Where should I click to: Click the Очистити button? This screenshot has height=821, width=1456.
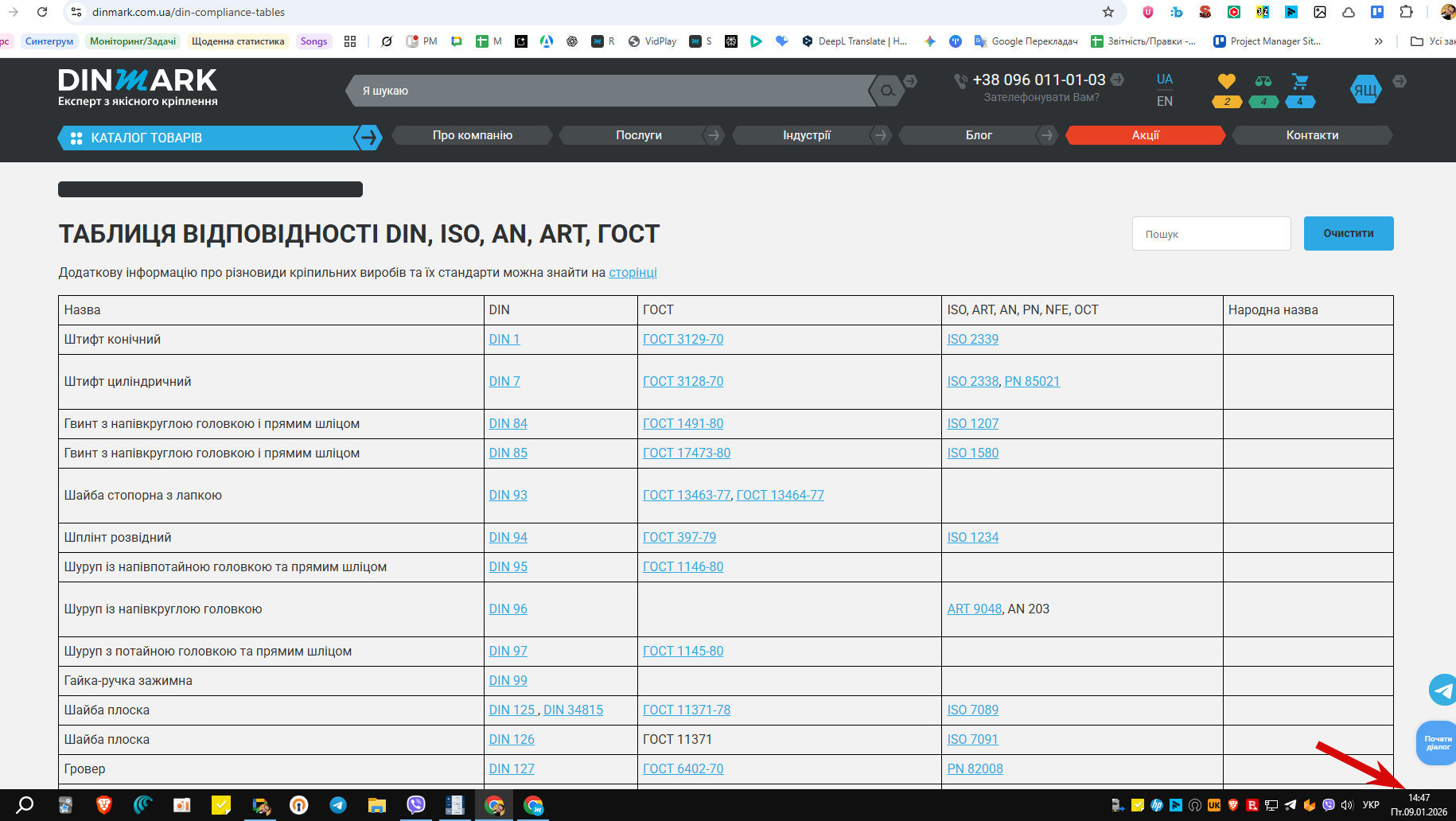click(1349, 233)
